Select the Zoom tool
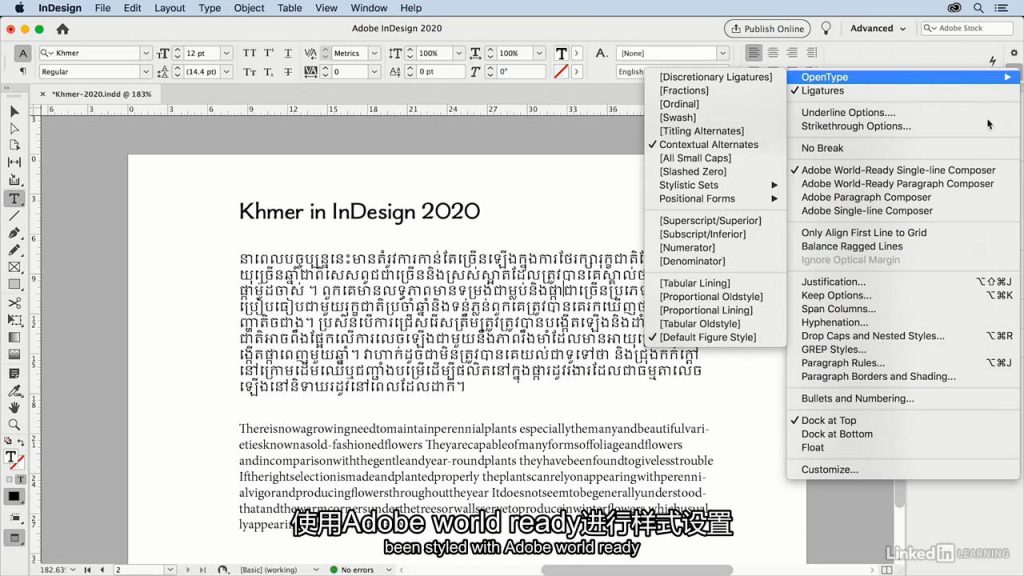The width and height of the screenshot is (1024, 576). [x=14, y=424]
